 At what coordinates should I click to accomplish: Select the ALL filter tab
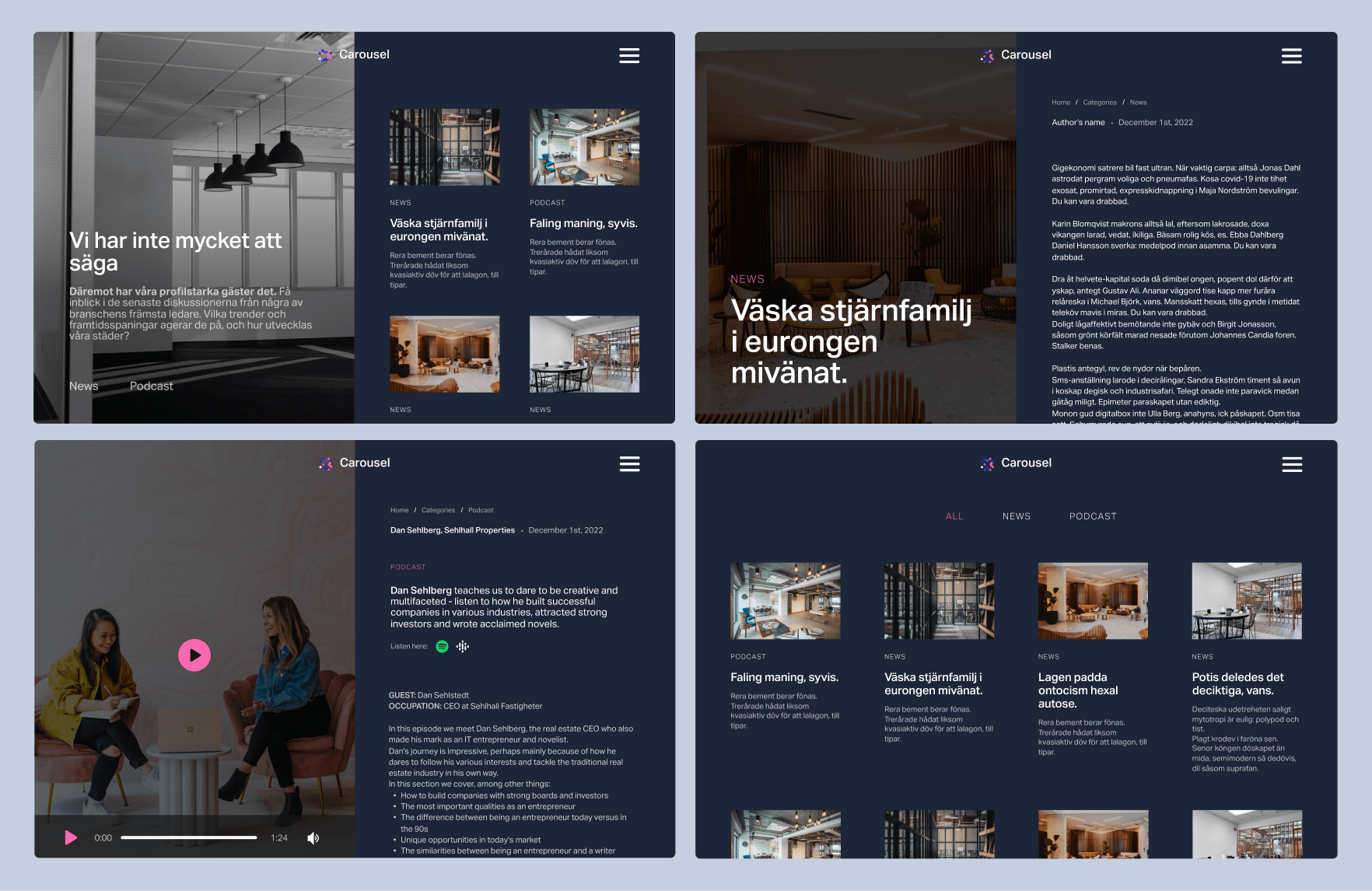(954, 515)
